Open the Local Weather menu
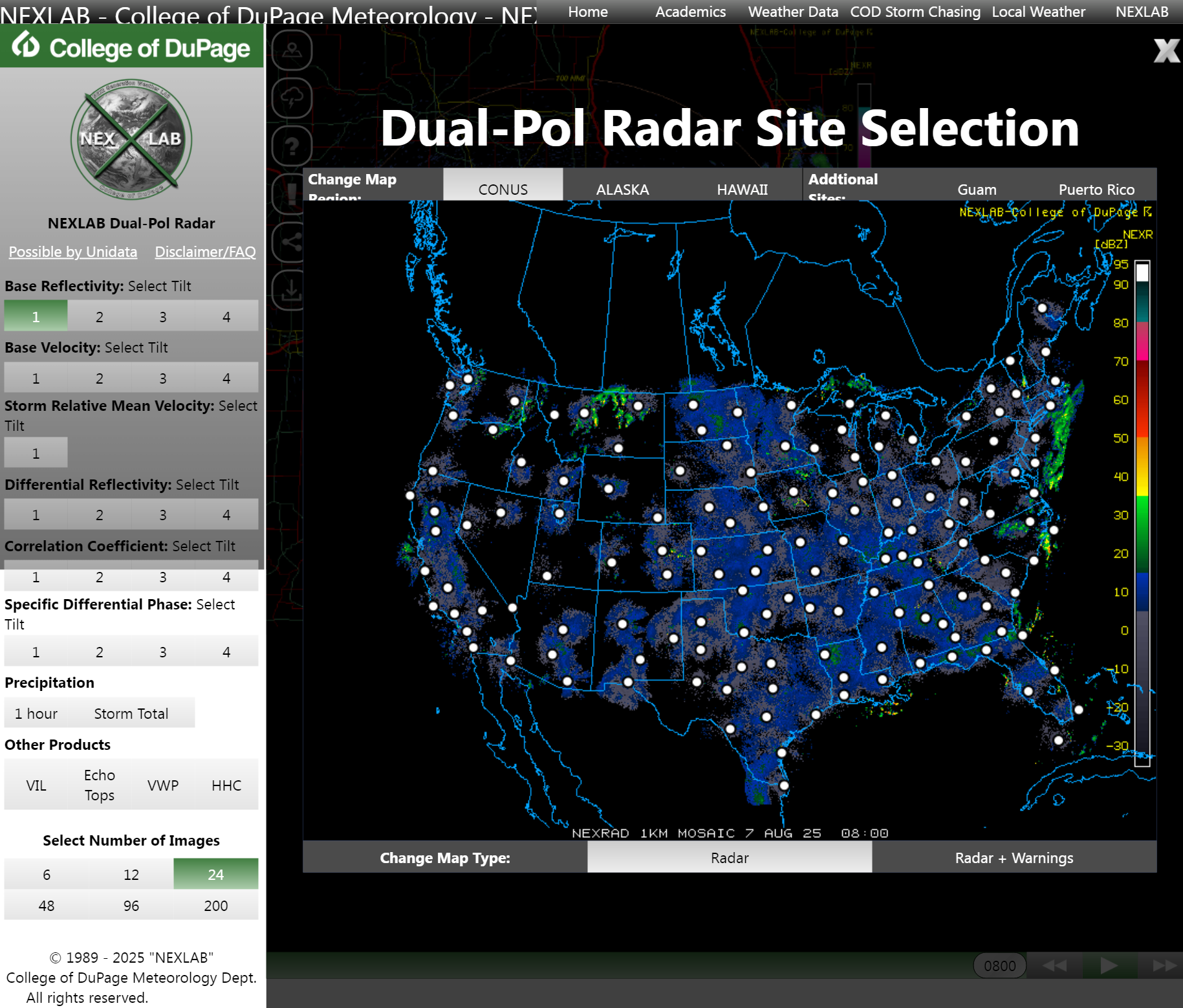The width and height of the screenshot is (1183, 1008). click(1039, 12)
